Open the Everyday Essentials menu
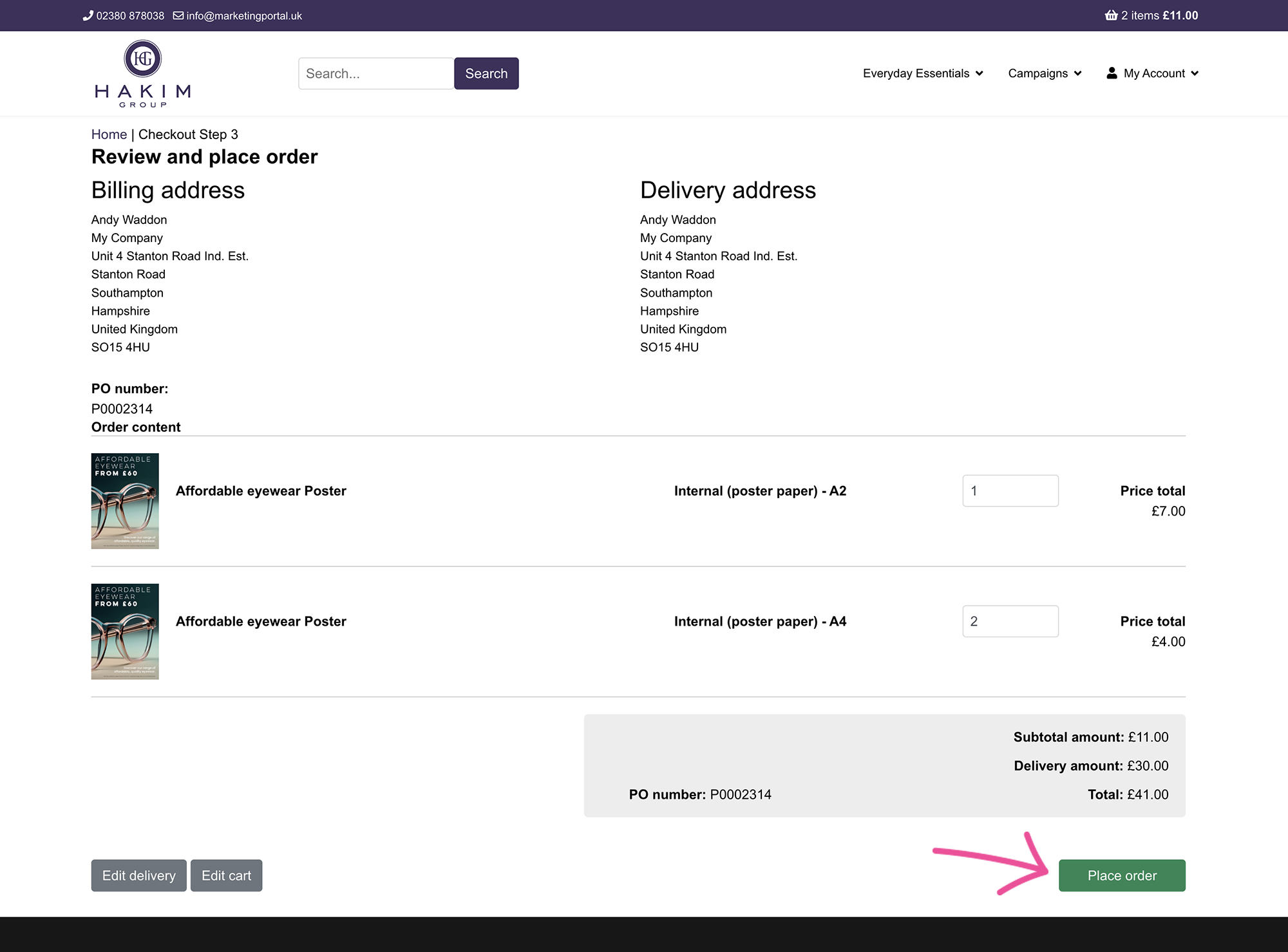1288x952 pixels. coord(923,73)
